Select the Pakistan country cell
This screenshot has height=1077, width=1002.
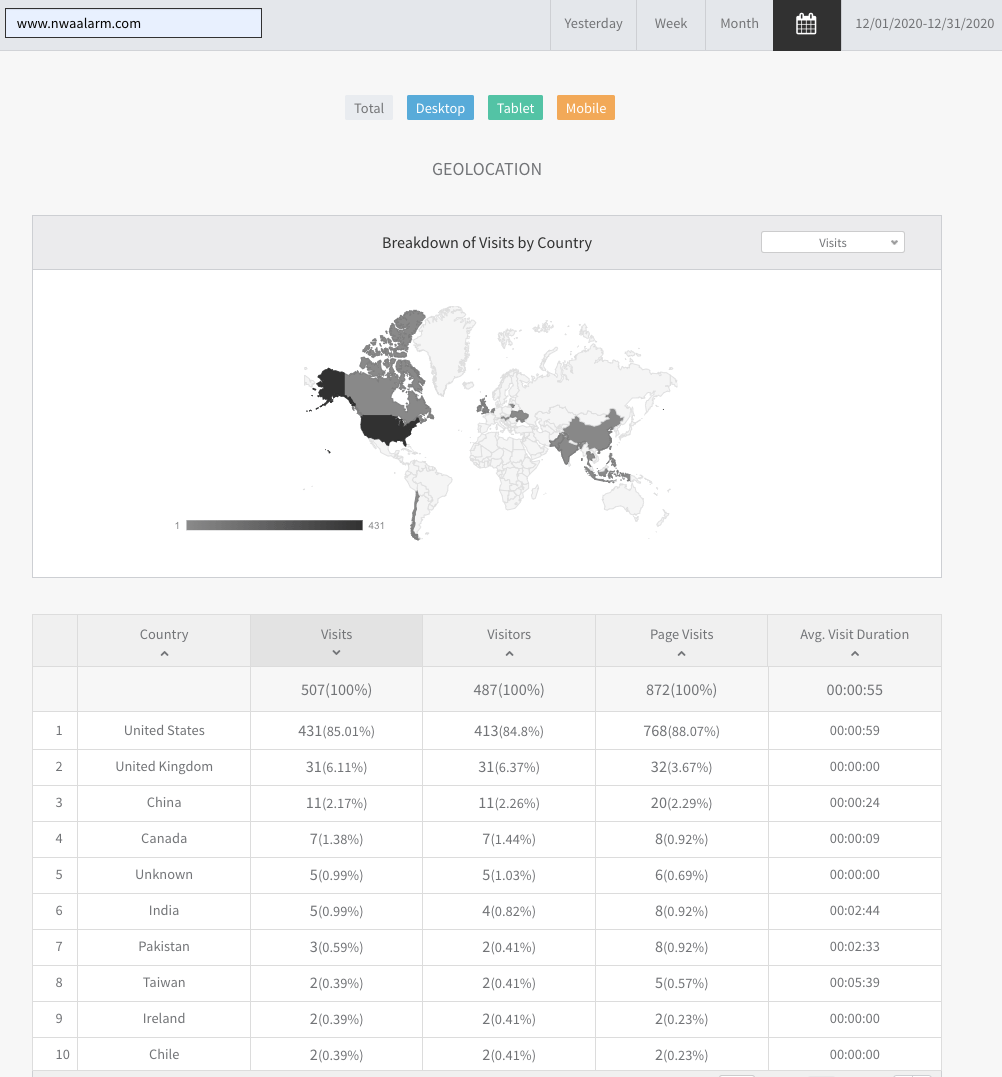click(x=164, y=946)
